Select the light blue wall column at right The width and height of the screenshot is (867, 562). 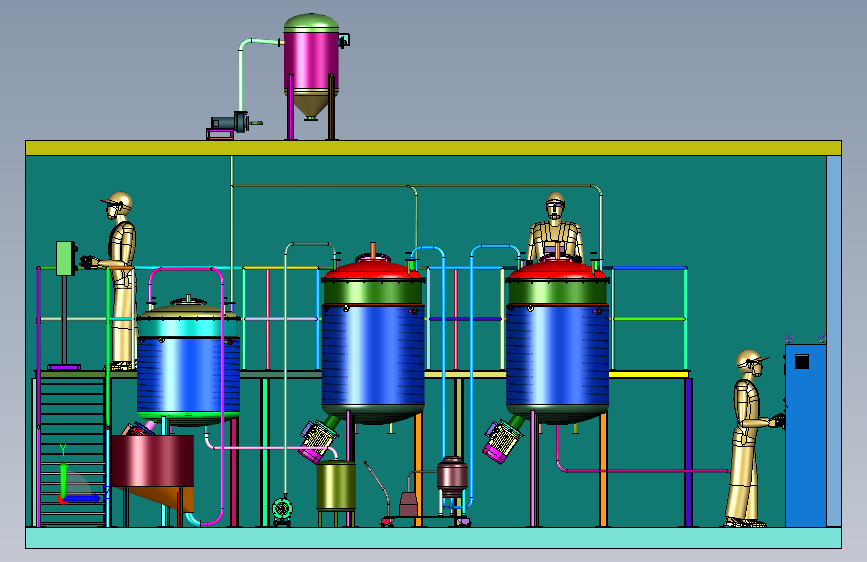tap(834, 341)
